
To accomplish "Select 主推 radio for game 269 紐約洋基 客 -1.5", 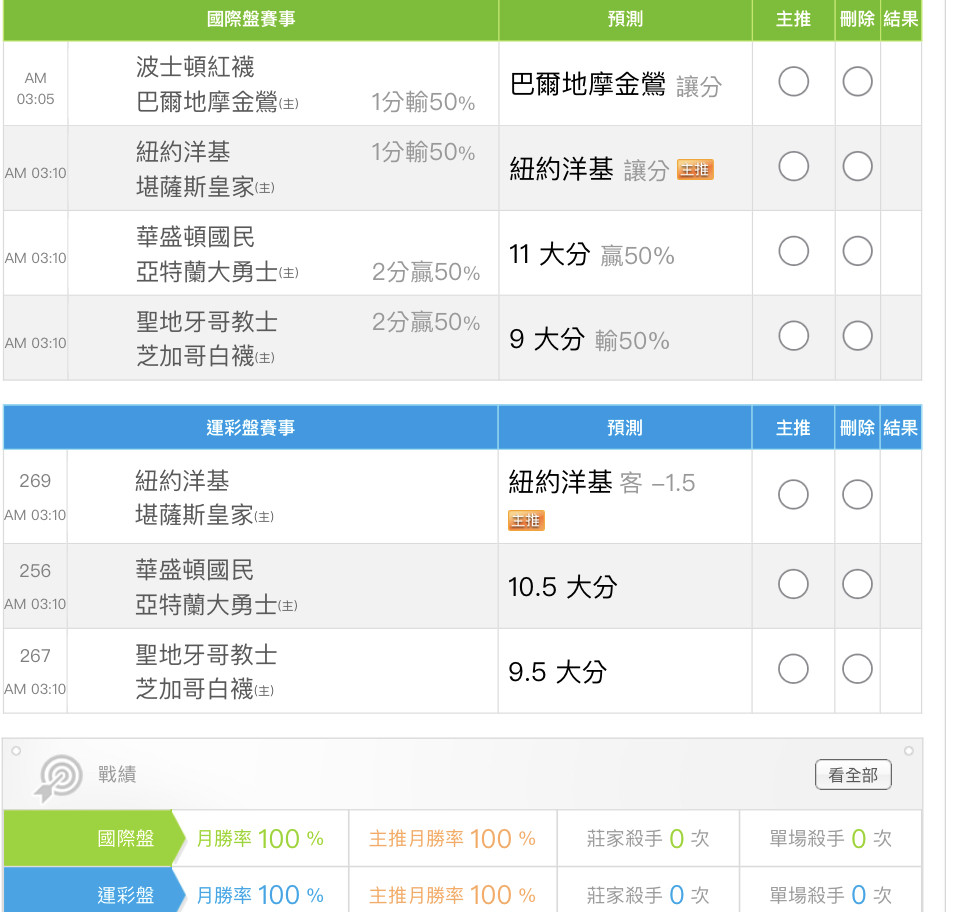I will pyautogui.click(x=793, y=495).
